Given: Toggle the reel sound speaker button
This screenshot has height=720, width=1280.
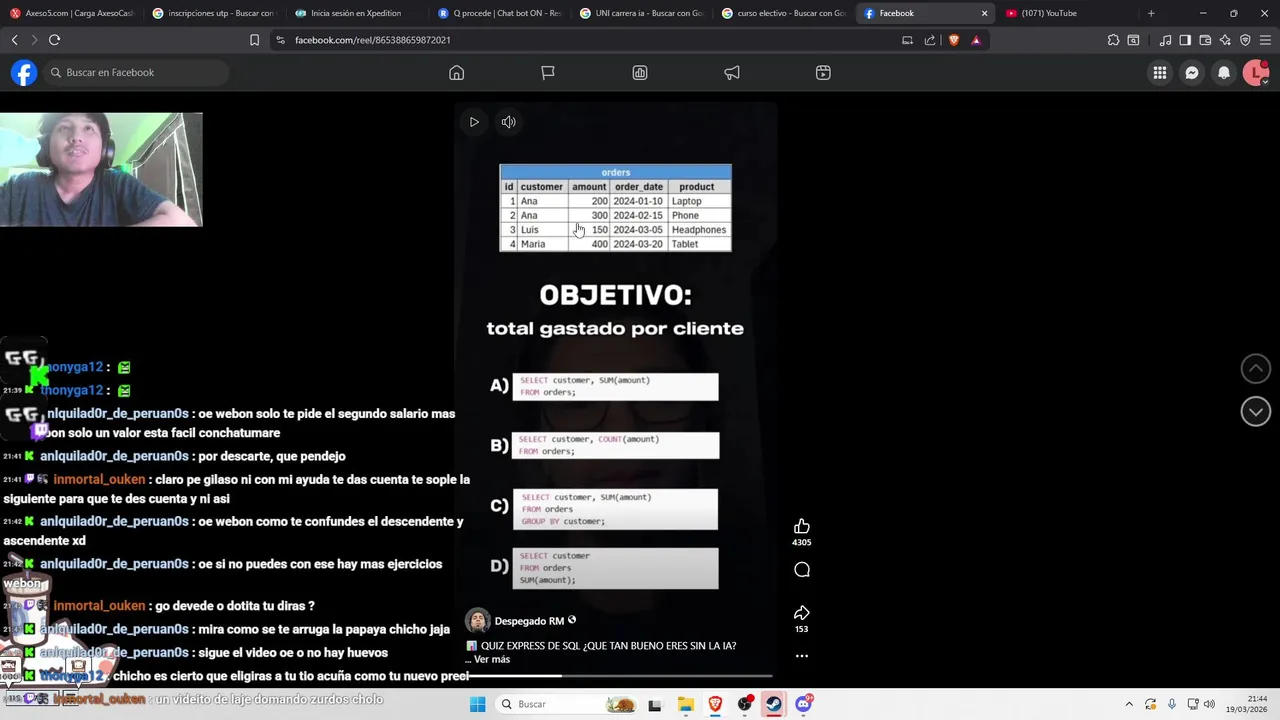Looking at the screenshot, I should click(508, 122).
